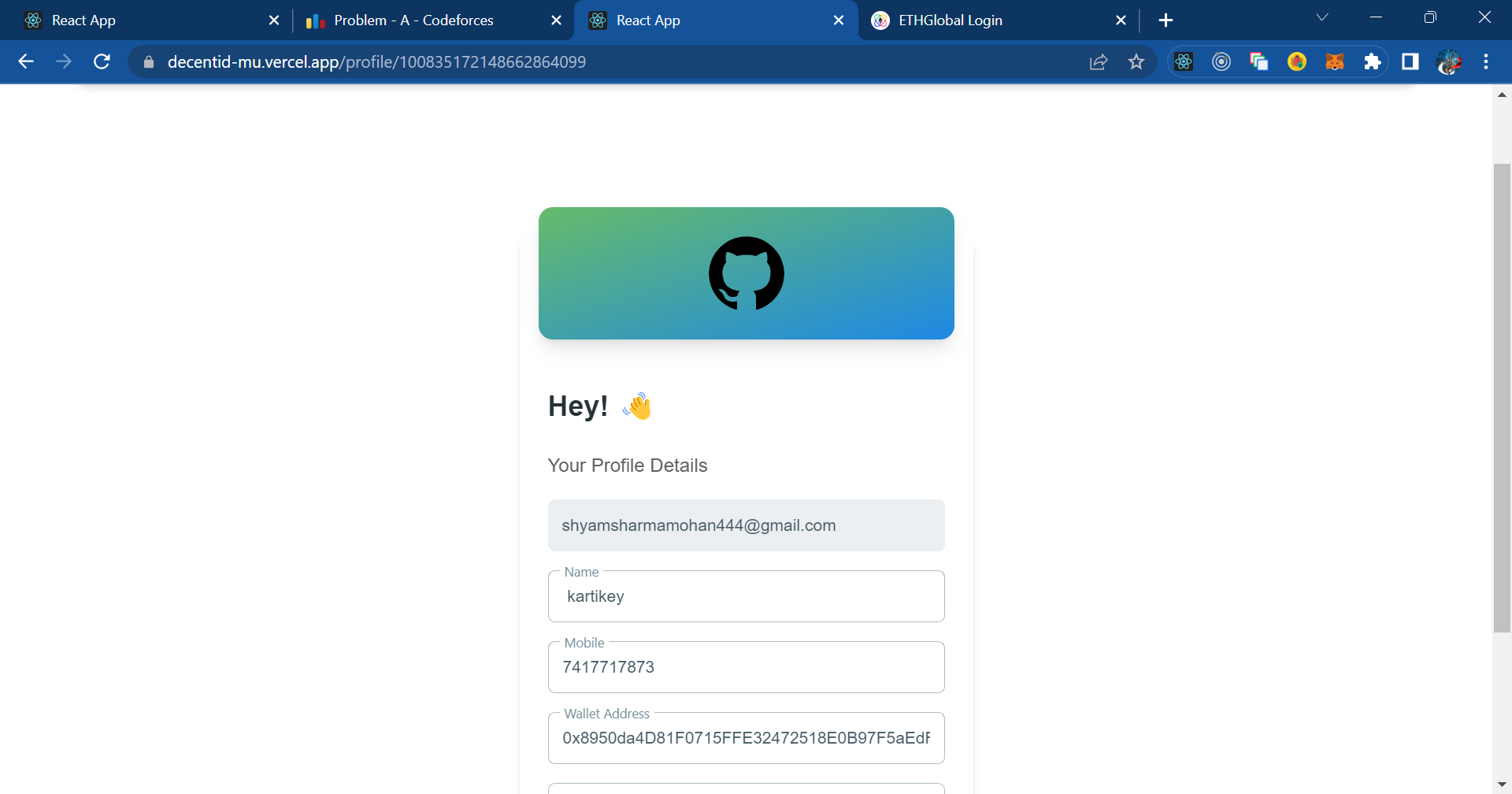Click the 'Hey!' greeting heading

[578, 406]
